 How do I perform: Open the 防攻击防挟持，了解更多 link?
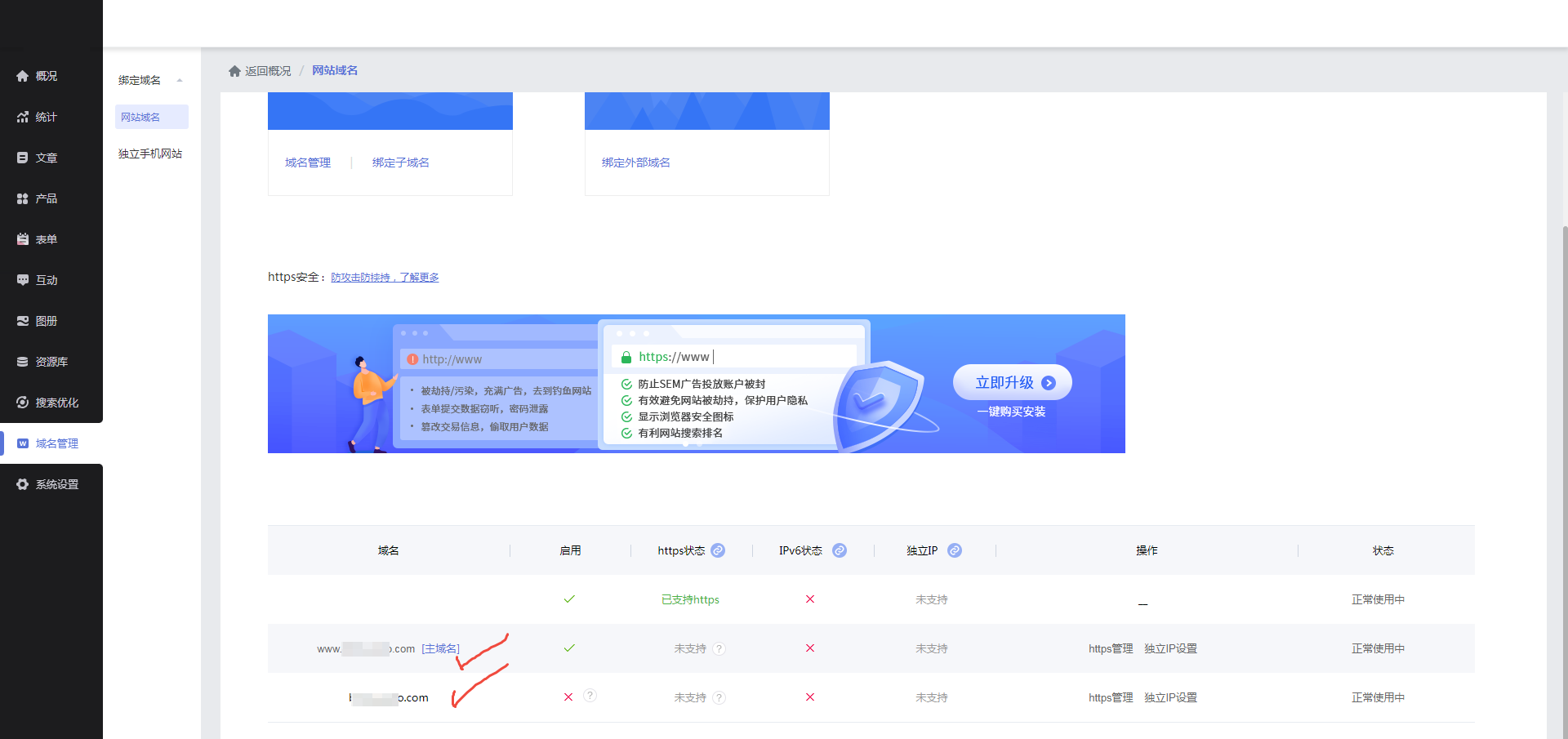[385, 278]
